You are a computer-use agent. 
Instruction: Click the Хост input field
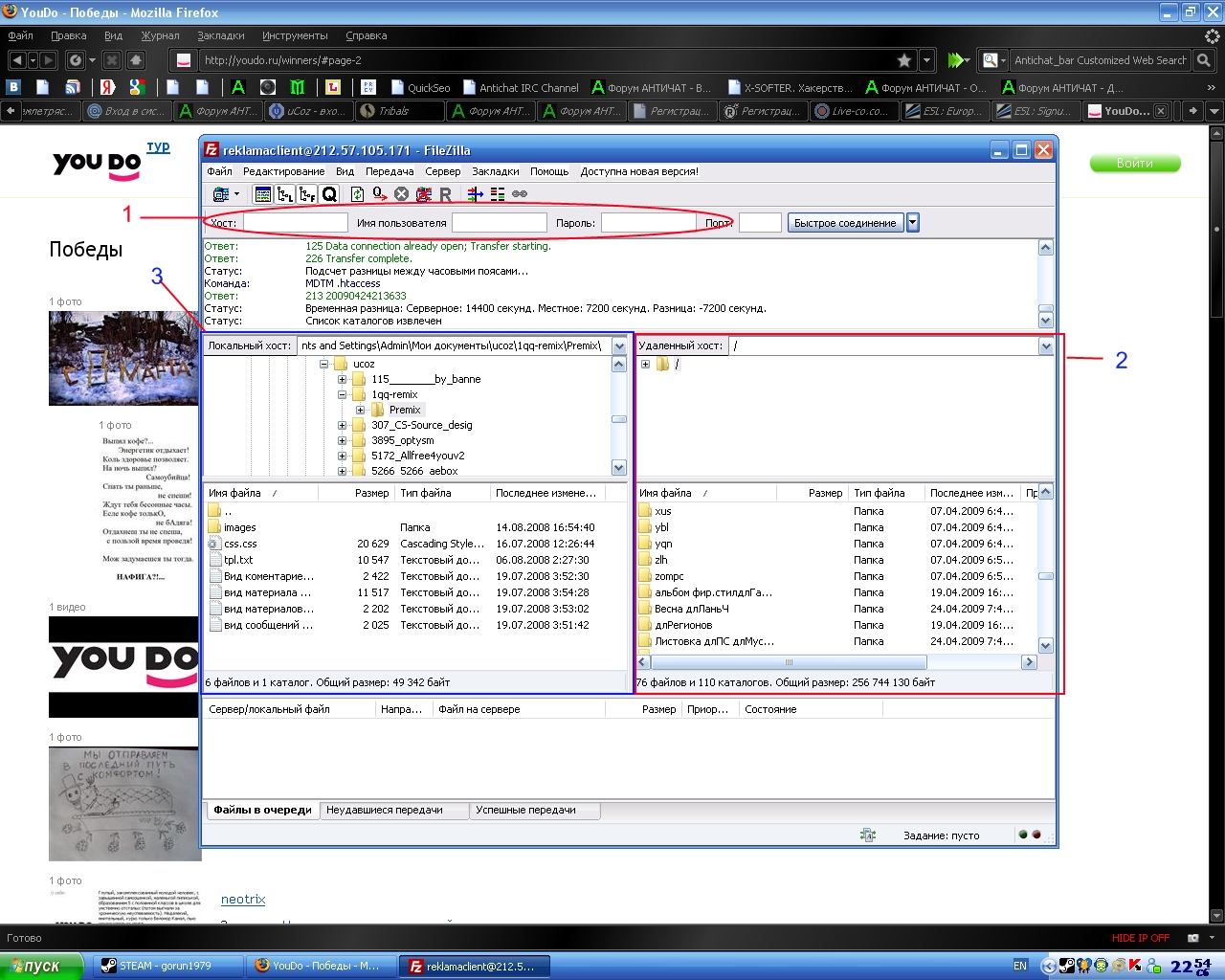pos(295,223)
